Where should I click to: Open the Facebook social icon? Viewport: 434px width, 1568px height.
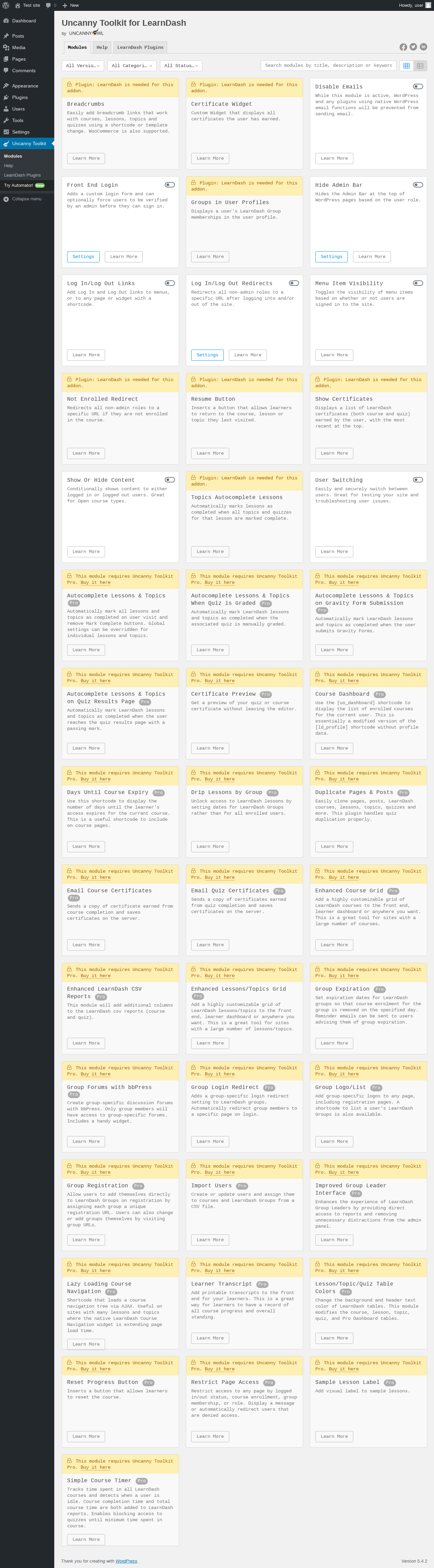coord(403,47)
